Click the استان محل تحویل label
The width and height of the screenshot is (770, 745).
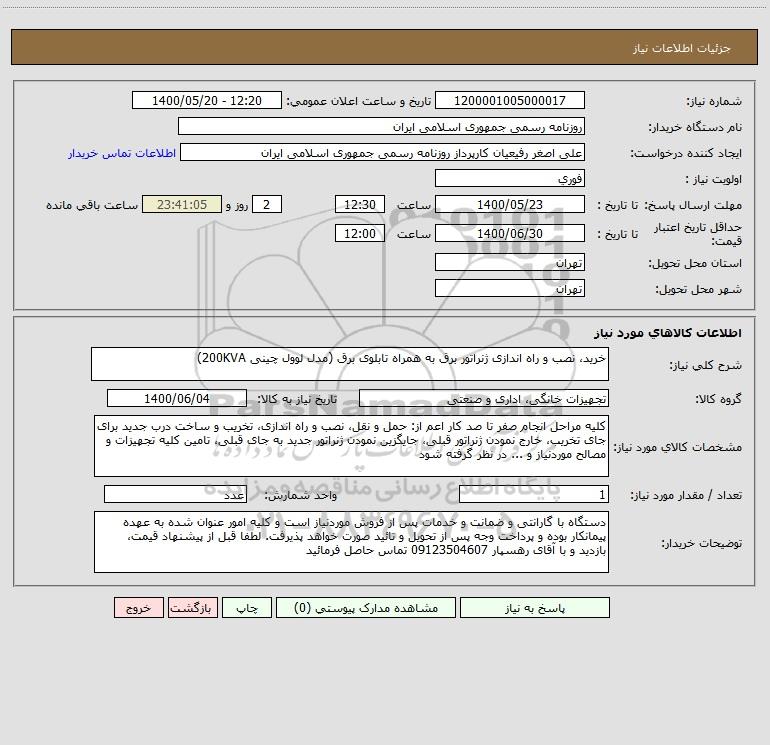pyautogui.click(x=695, y=264)
